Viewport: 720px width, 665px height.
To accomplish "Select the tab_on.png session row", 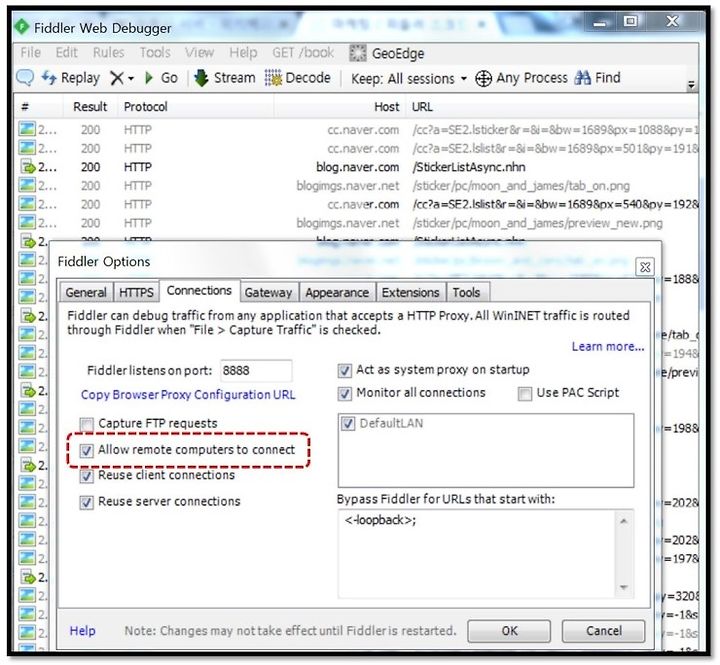I will click(358, 186).
